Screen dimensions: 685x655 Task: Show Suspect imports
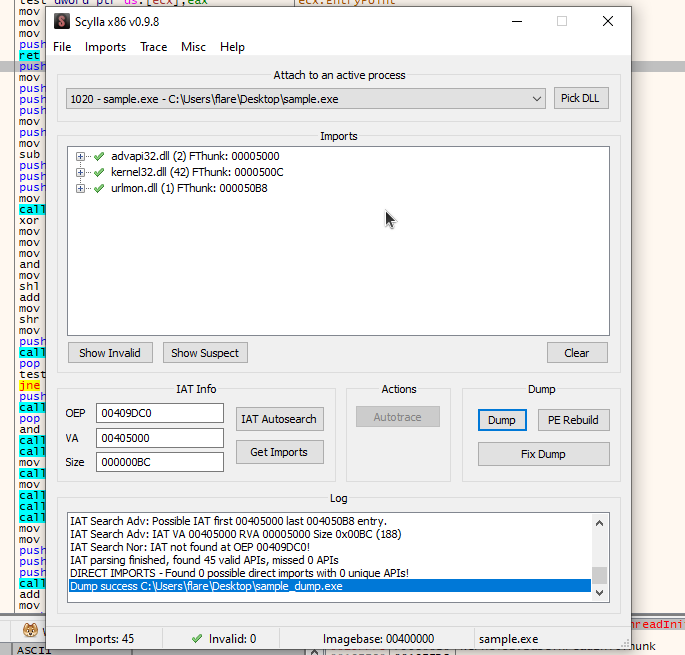(x=205, y=353)
